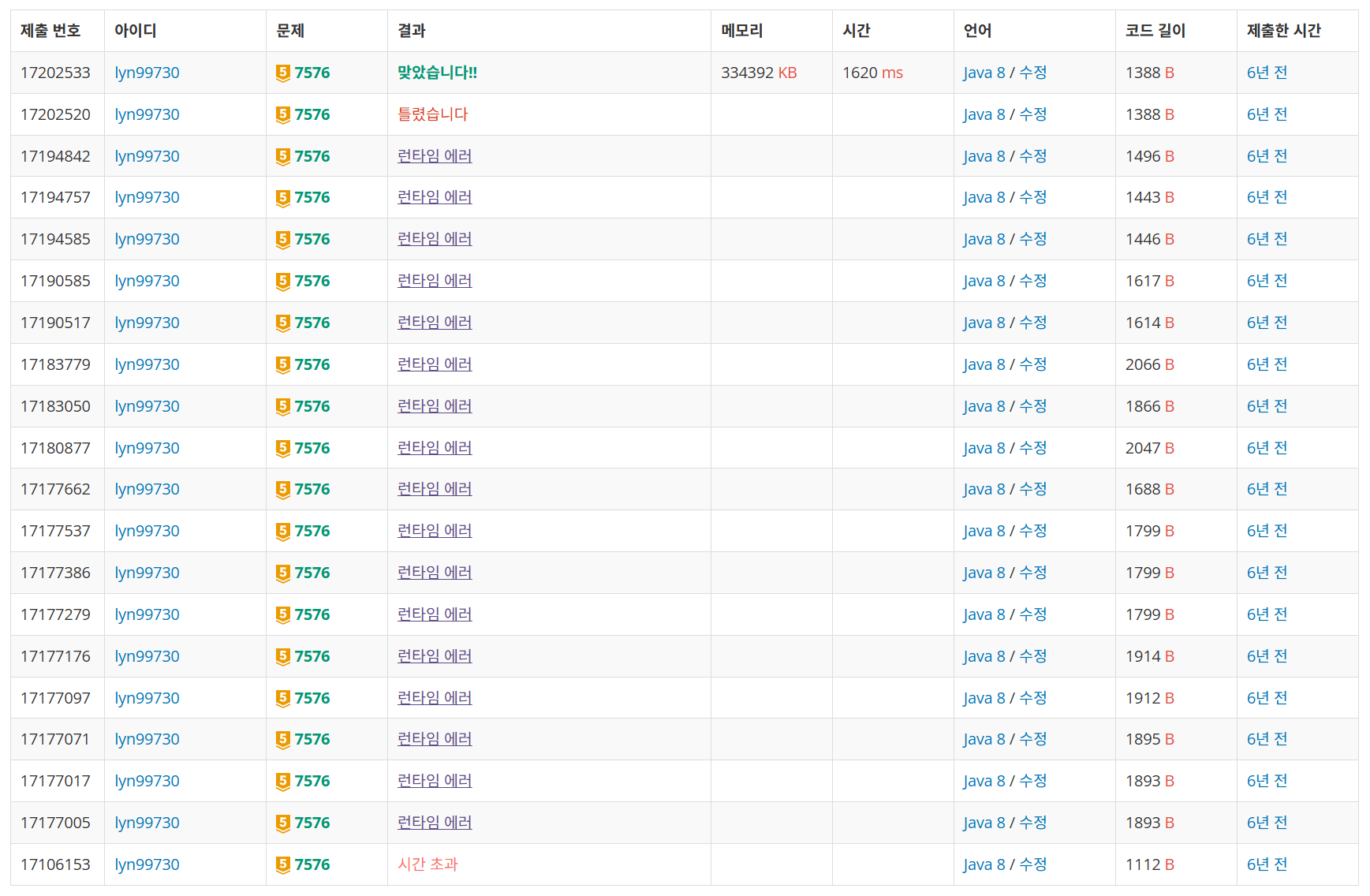Click 틀렸습니다 result text
Screen dimensions: 1370x896
tap(433, 114)
